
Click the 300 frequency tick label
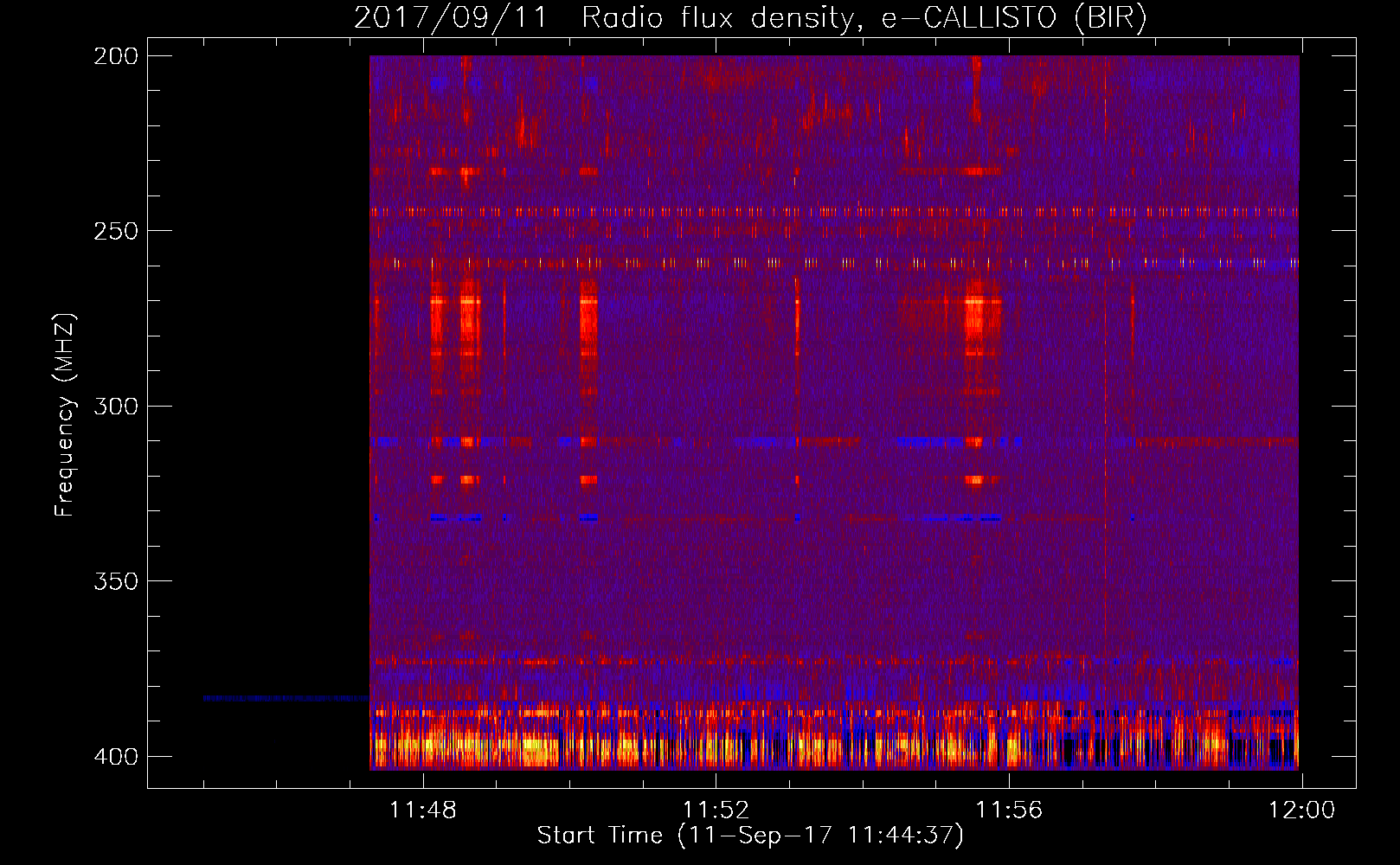(x=116, y=406)
